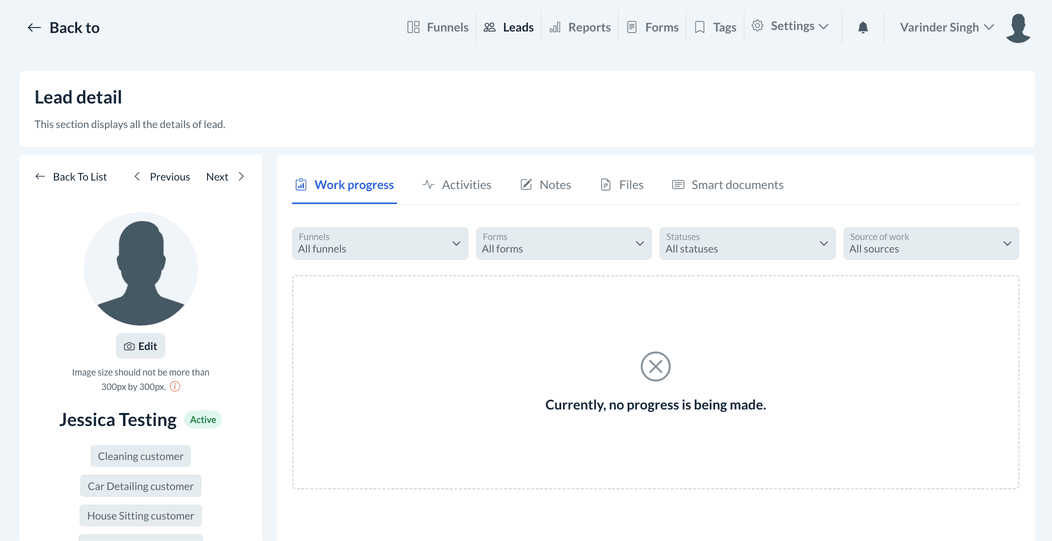Go Back To List

71,177
